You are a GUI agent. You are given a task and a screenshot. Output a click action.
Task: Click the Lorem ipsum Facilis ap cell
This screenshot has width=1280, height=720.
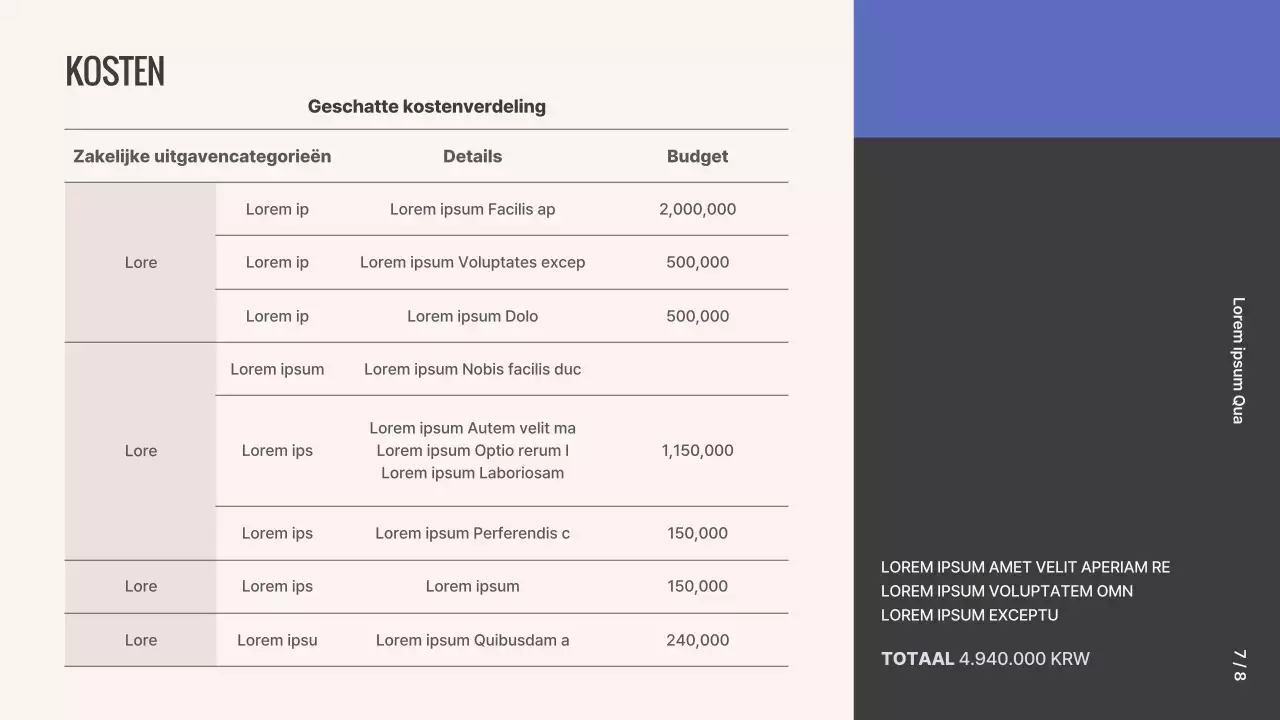[x=472, y=209]
